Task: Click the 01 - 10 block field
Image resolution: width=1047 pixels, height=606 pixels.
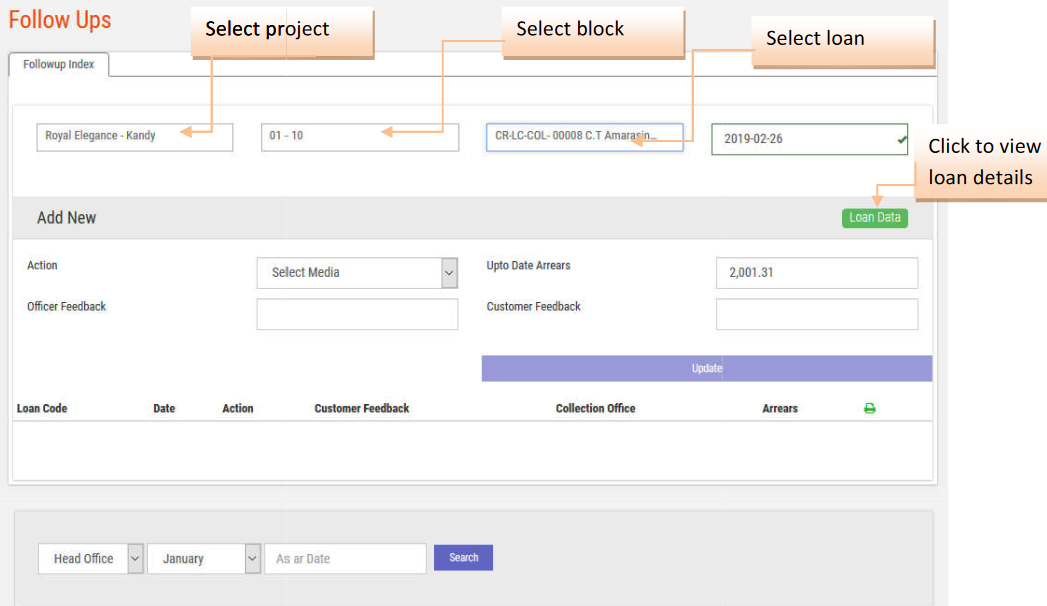Action: click(x=359, y=137)
